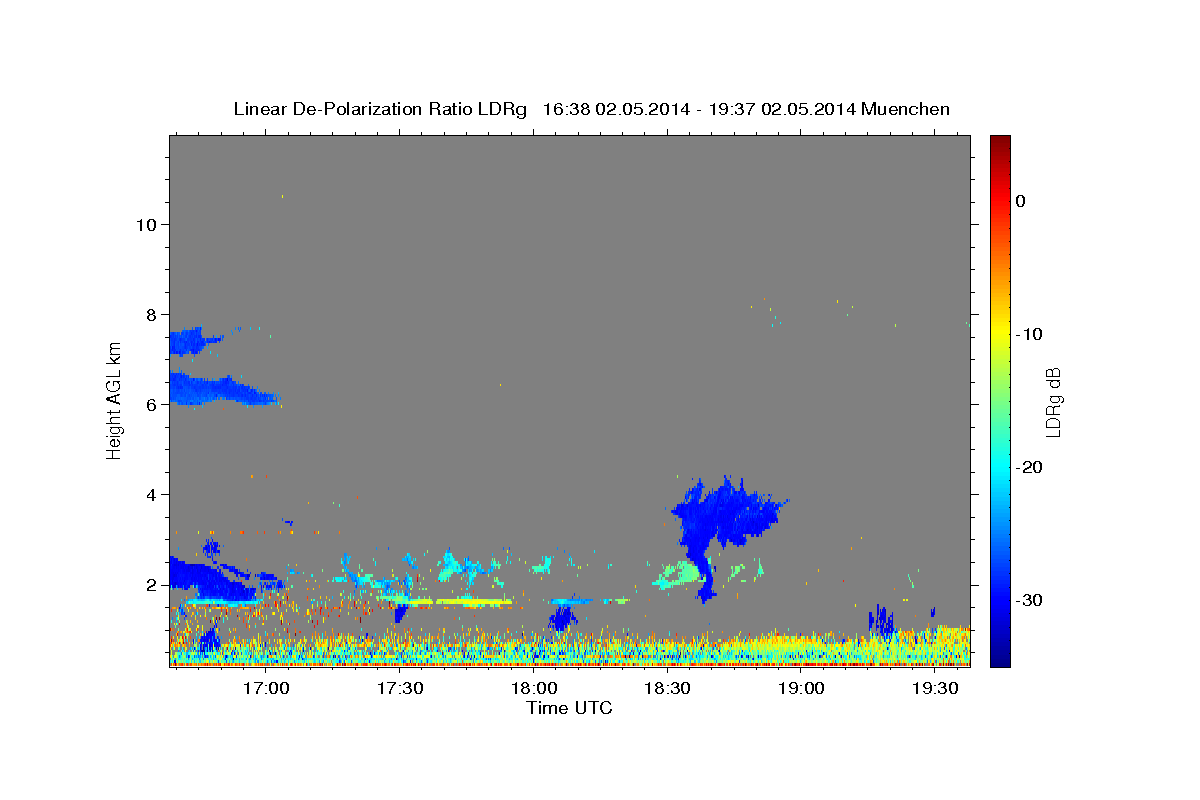
Task: Click the plot title starting 'Linear De-Polarization Ratio LDRg'
Action: [x=591, y=109]
